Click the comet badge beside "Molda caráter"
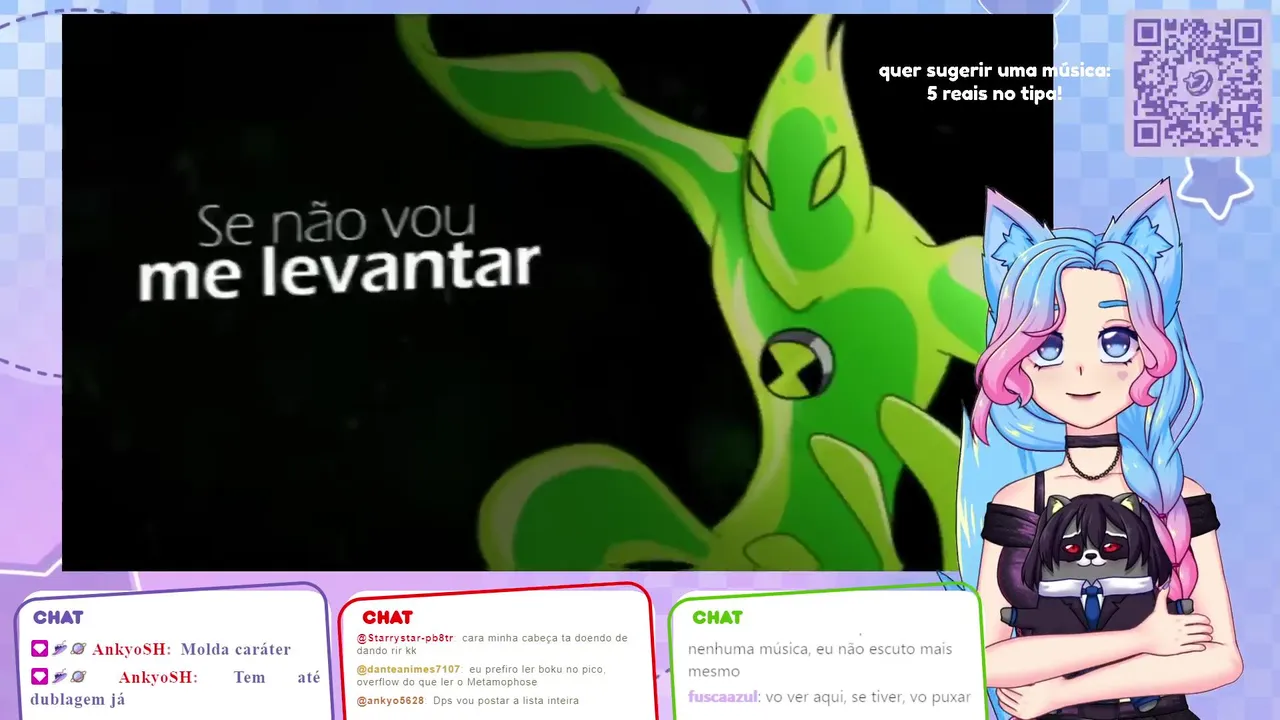 click(60, 649)
